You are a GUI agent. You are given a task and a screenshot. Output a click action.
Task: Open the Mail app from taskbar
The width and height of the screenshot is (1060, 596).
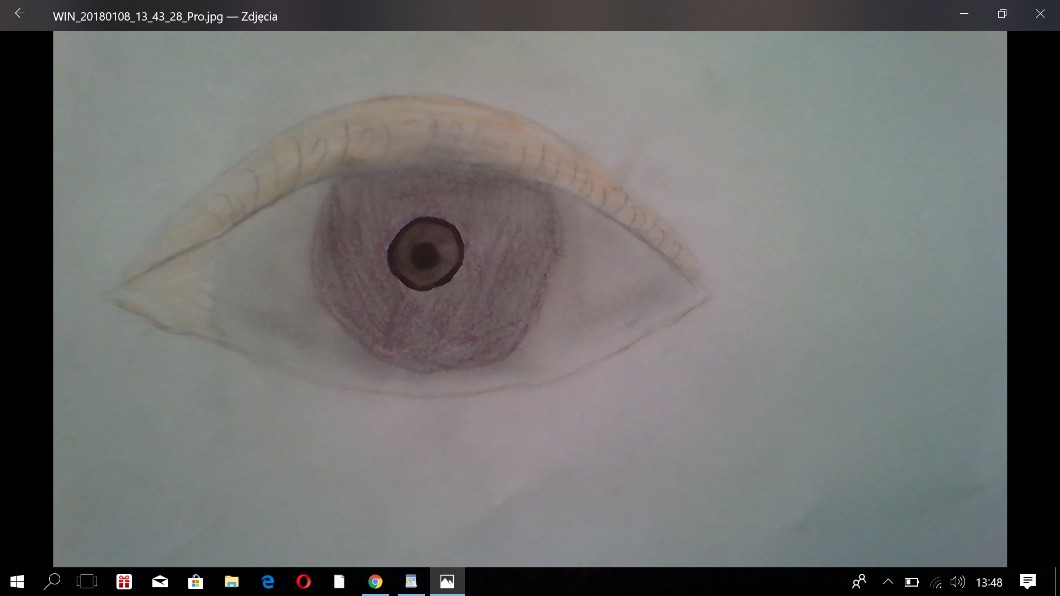point(160,581)
